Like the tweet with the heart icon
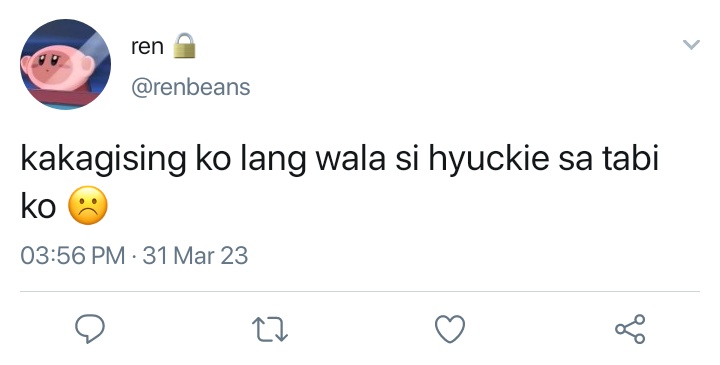This screenshot has width=720, height=365. click(450, 330)
